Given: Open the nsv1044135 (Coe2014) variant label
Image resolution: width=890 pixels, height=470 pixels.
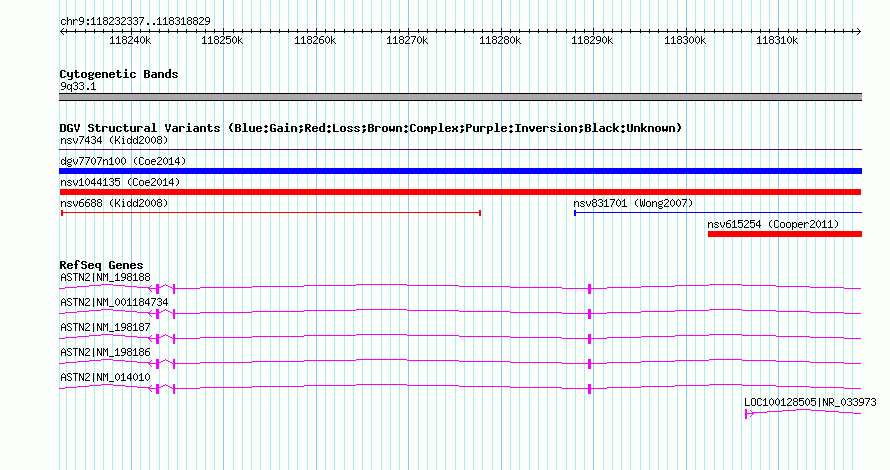Looking at the screenshot, I should [120, 182].
